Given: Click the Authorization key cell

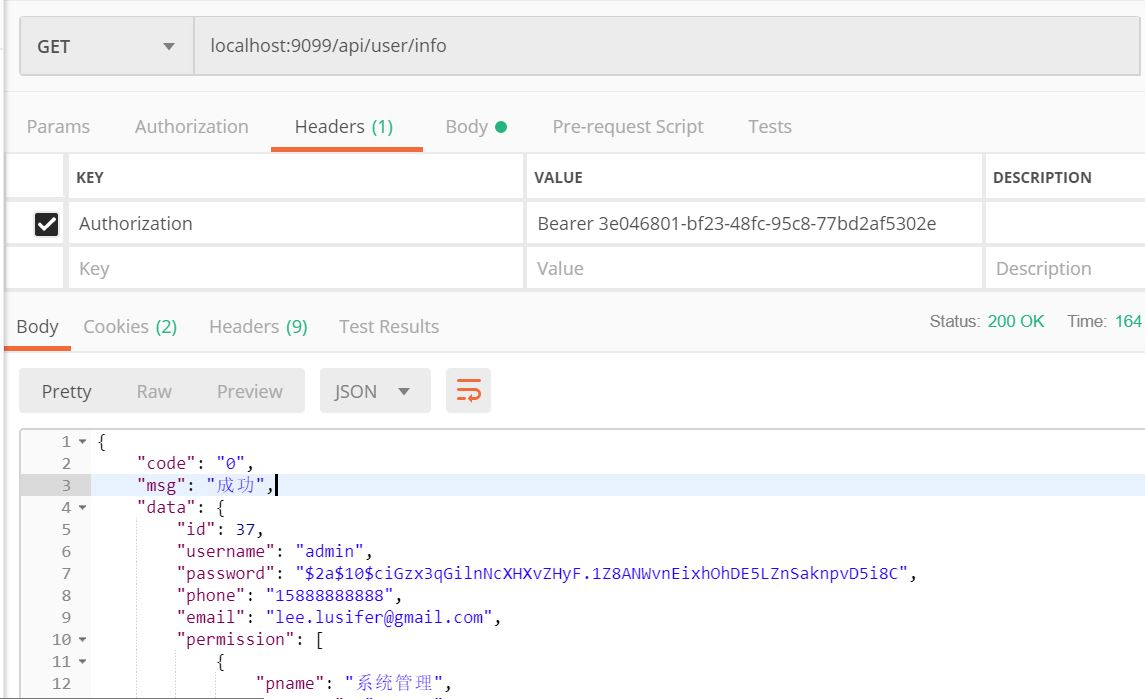Looking at the screenshot, I should tap(296, 224).
